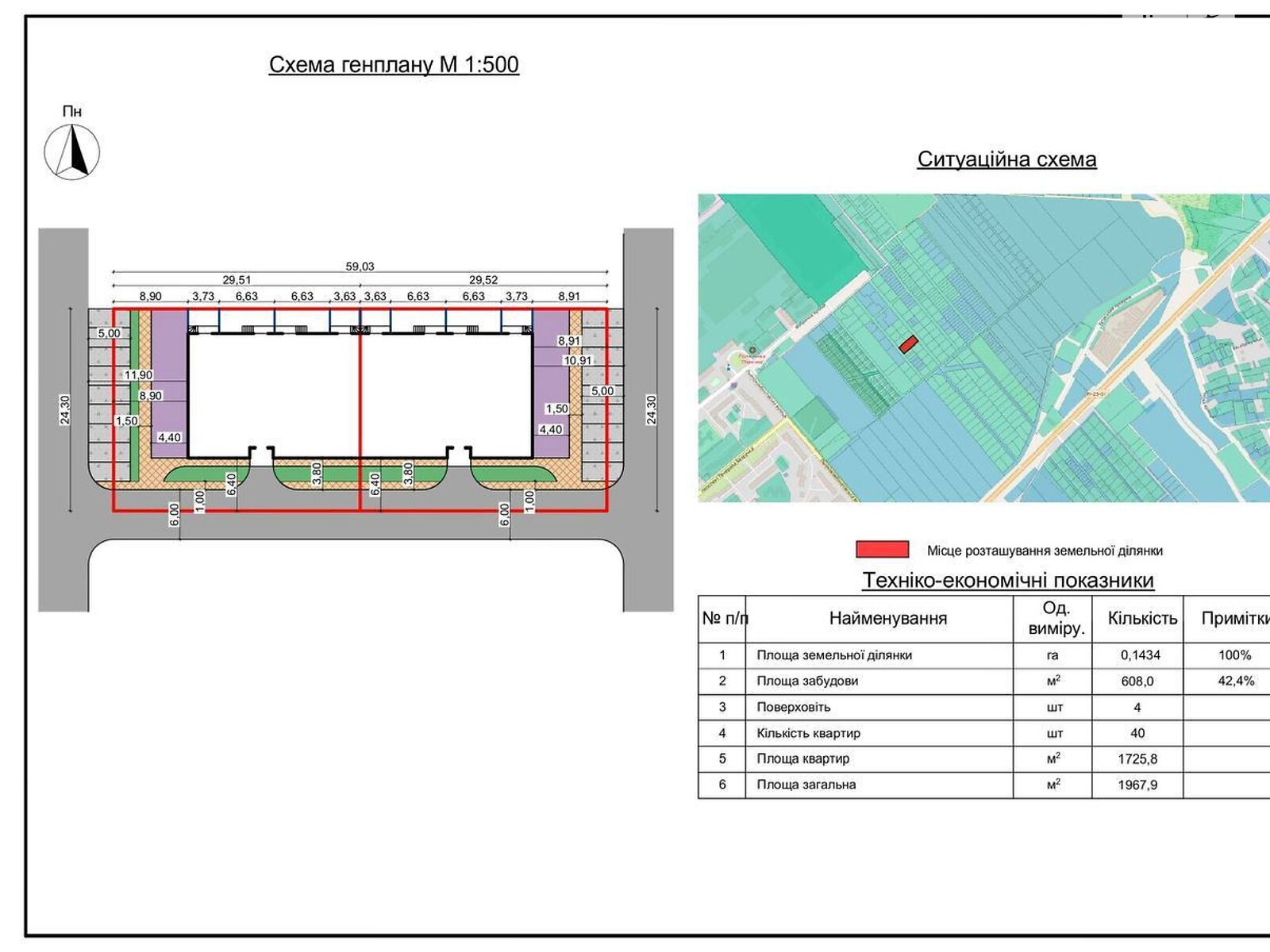Click the value '1725,8' in the table
1270x952 pixels.
click(x=1137, y=758)
